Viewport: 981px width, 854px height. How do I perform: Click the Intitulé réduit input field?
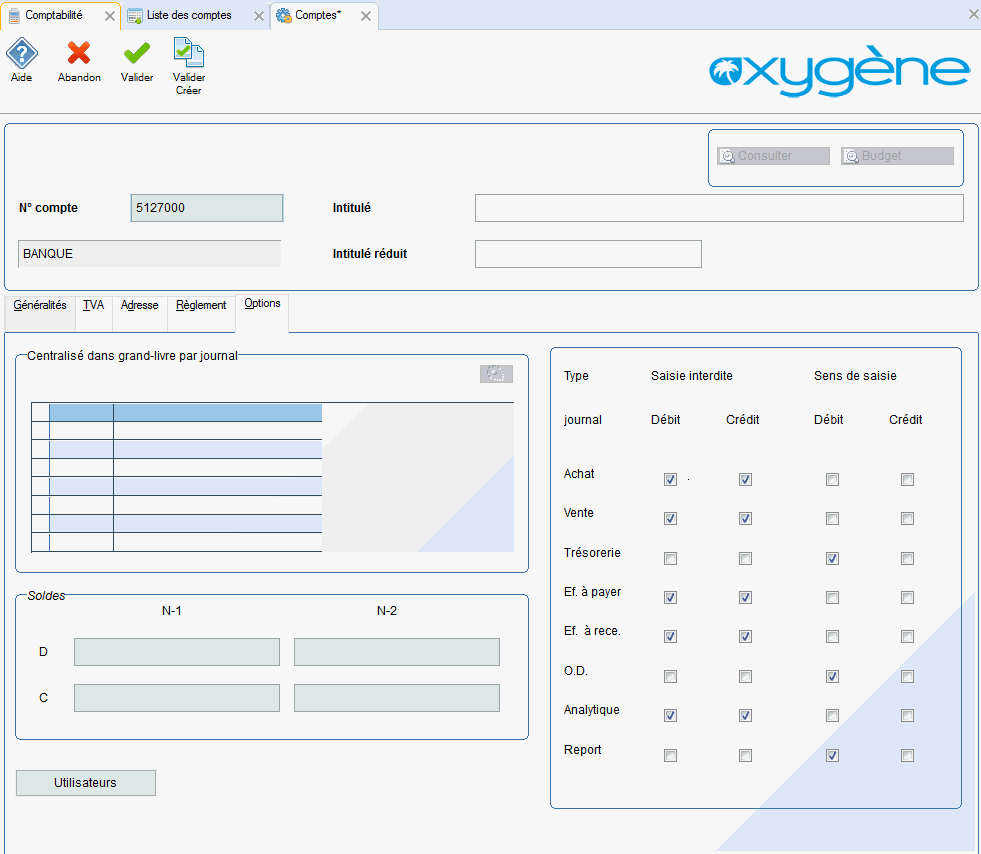click(588, 254)
